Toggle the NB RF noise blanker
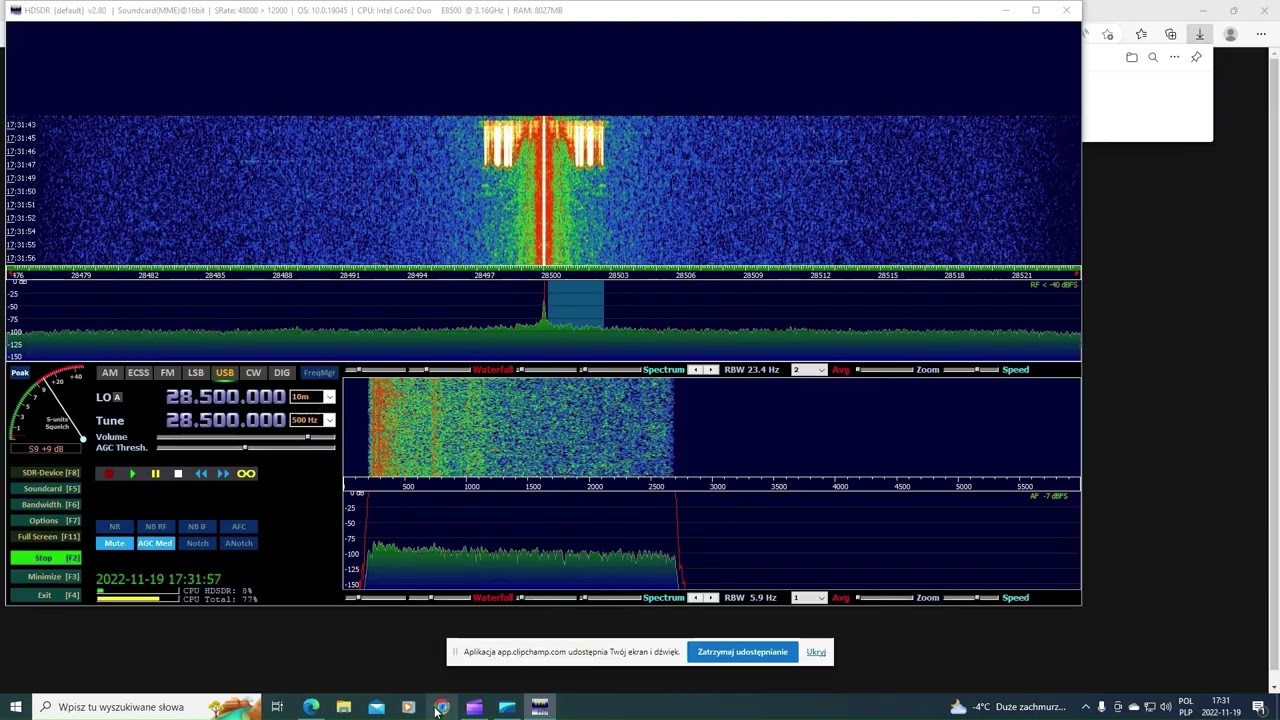This screenshot has height=720, width=1280. pyautogui.click(x=156, y=526)
